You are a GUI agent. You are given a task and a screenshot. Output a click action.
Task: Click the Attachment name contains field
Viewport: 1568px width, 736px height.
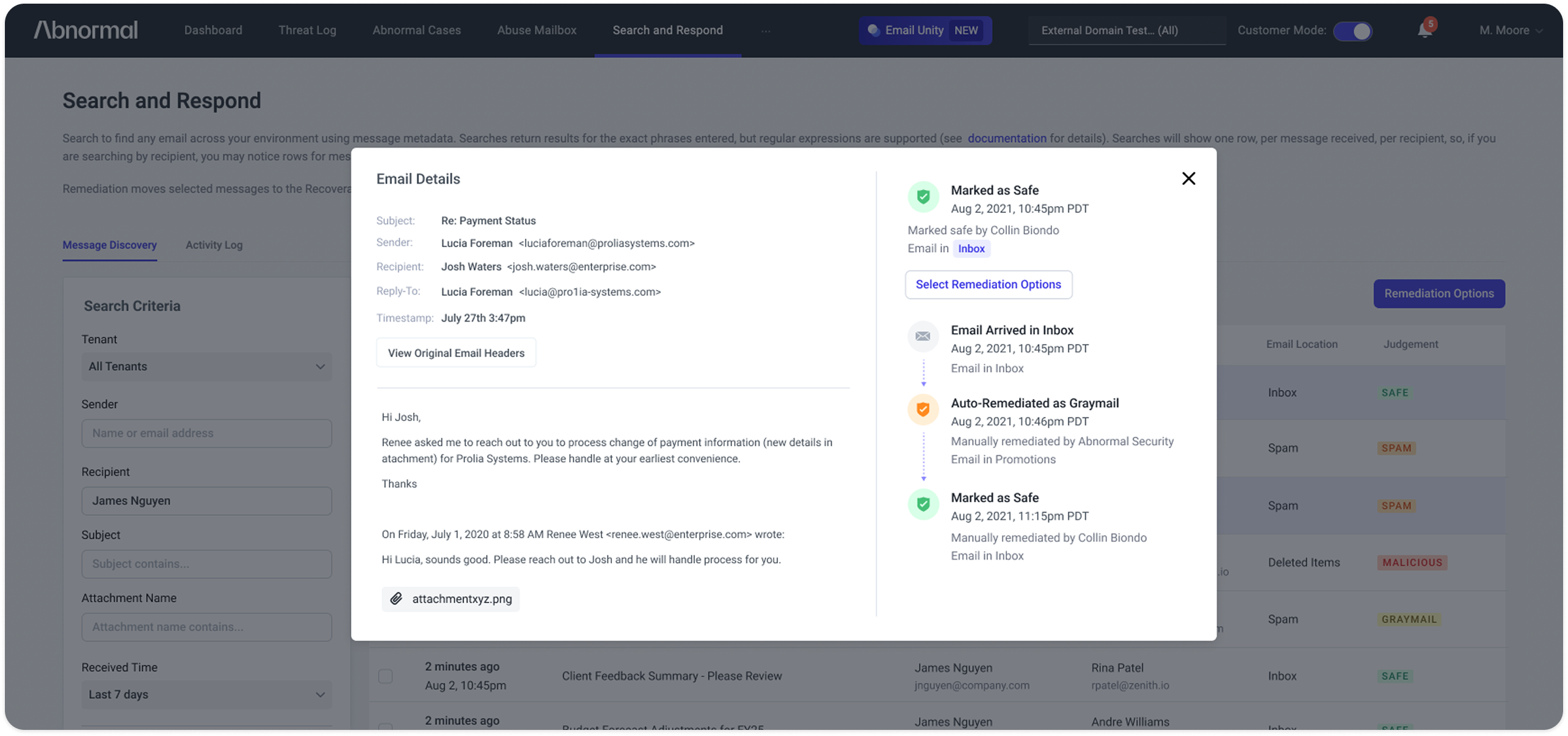pyautogui.click(x=206, y=627)
